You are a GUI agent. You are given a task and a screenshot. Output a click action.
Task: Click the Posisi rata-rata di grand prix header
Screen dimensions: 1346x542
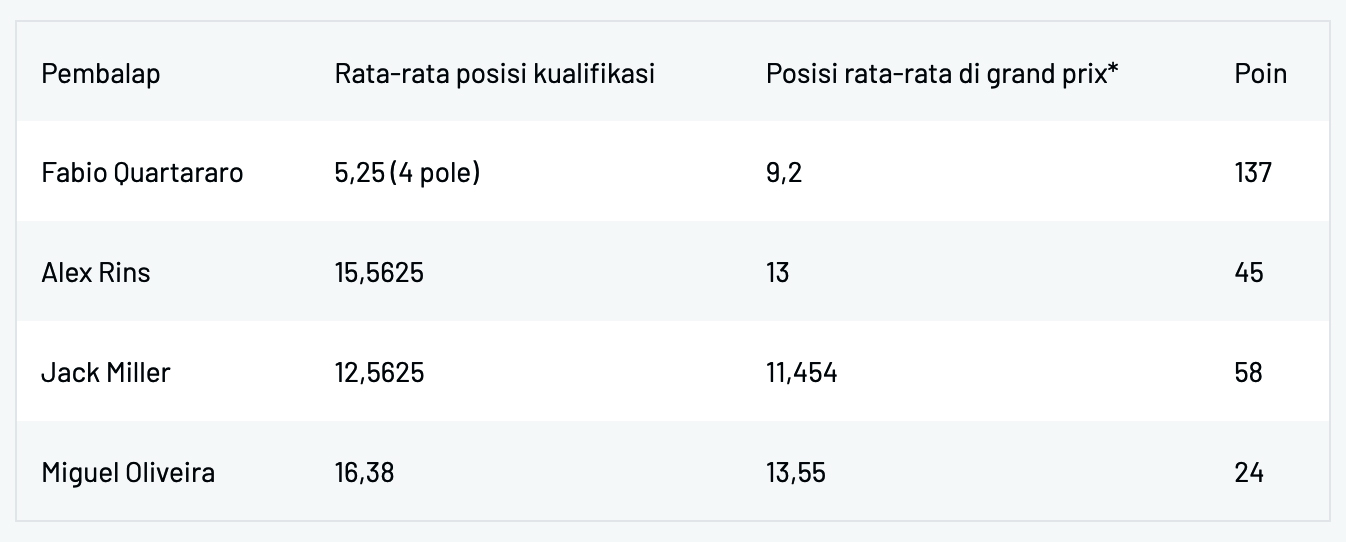point(942,74)
